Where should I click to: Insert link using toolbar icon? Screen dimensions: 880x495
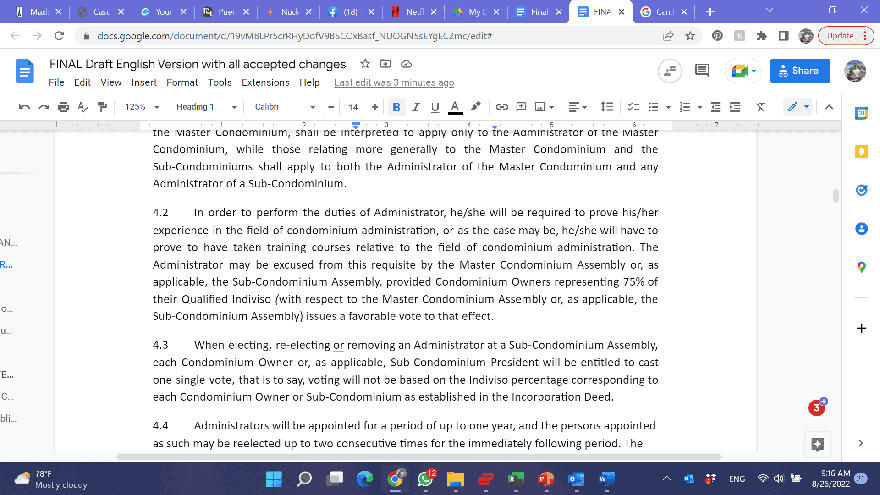point(502,107)
